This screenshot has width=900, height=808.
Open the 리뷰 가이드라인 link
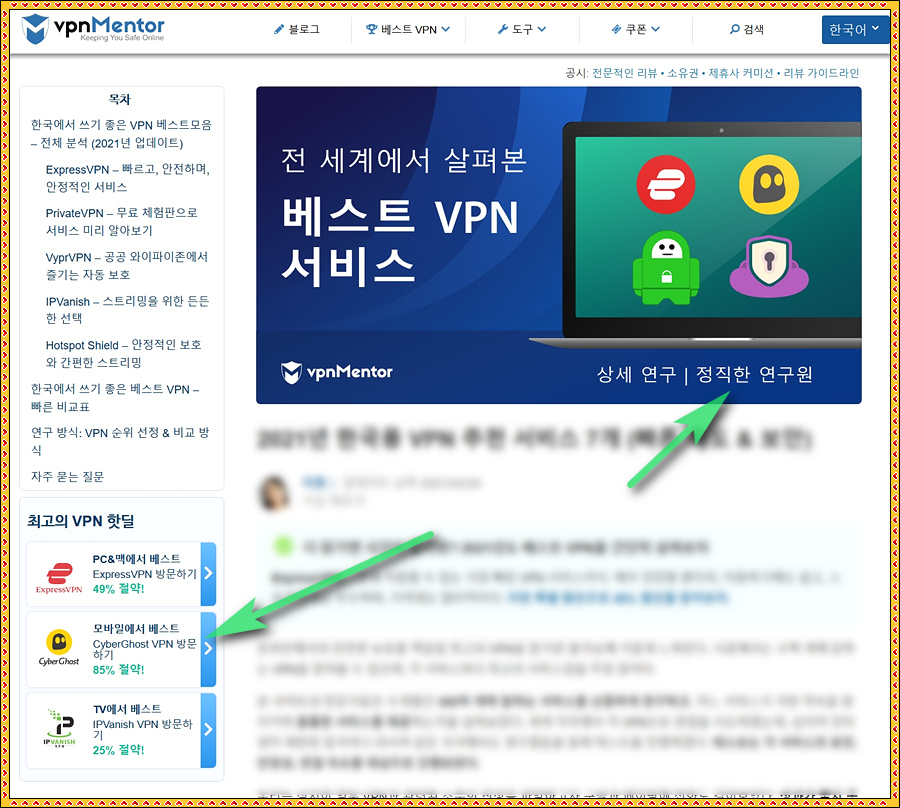pyautogui.click(x=821, y=73)
